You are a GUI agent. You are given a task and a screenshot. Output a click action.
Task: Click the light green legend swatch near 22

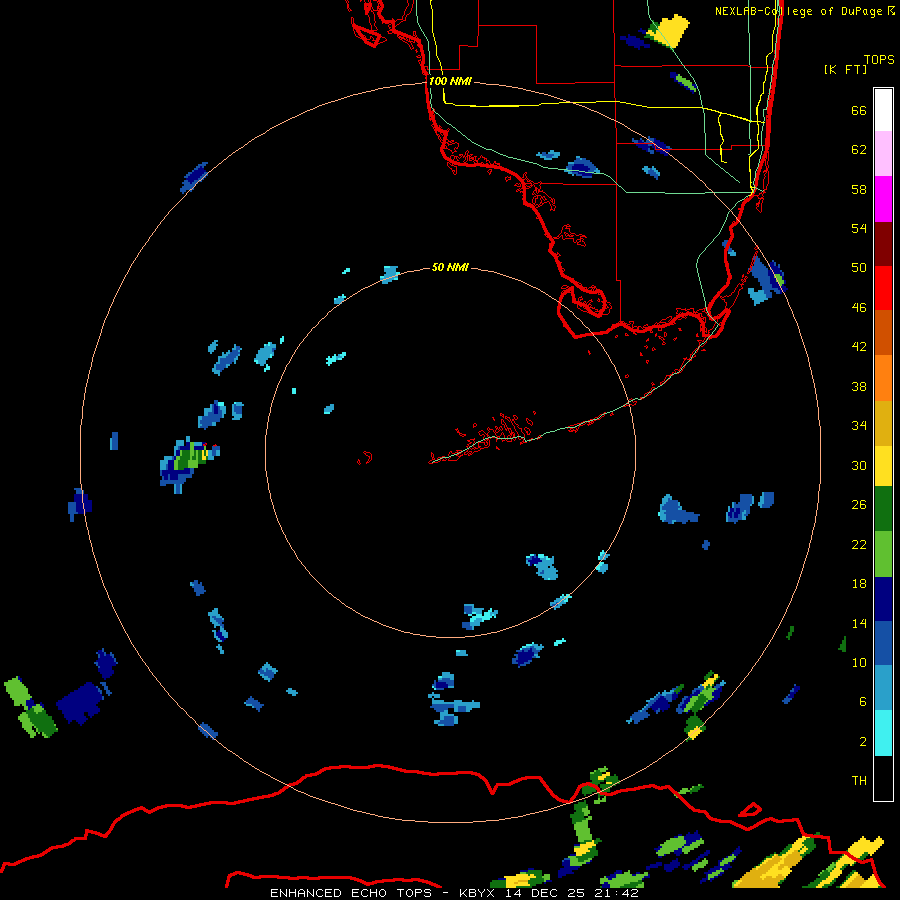883,554
